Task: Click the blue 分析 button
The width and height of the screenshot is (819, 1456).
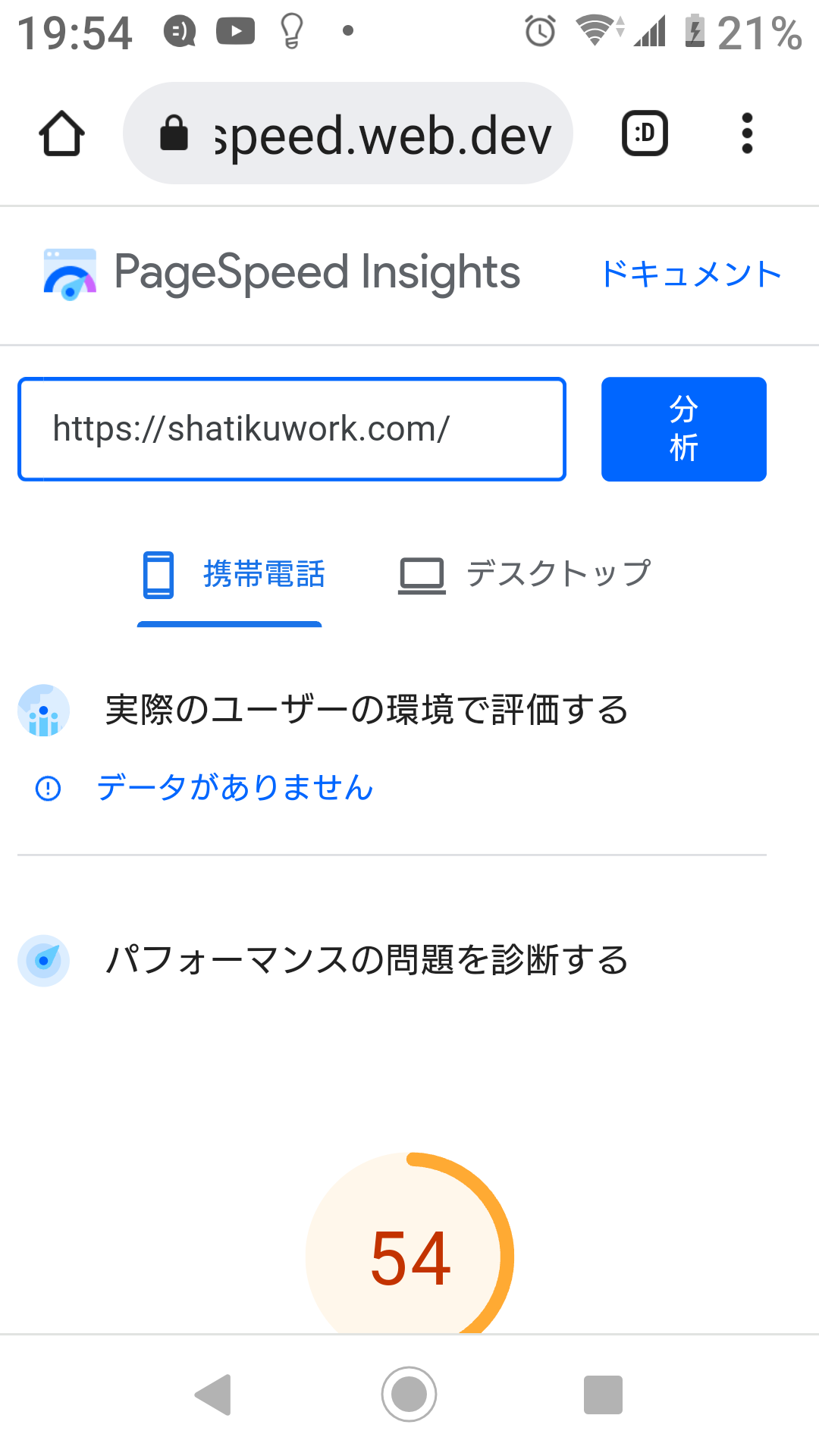Action: click(684, 429)
